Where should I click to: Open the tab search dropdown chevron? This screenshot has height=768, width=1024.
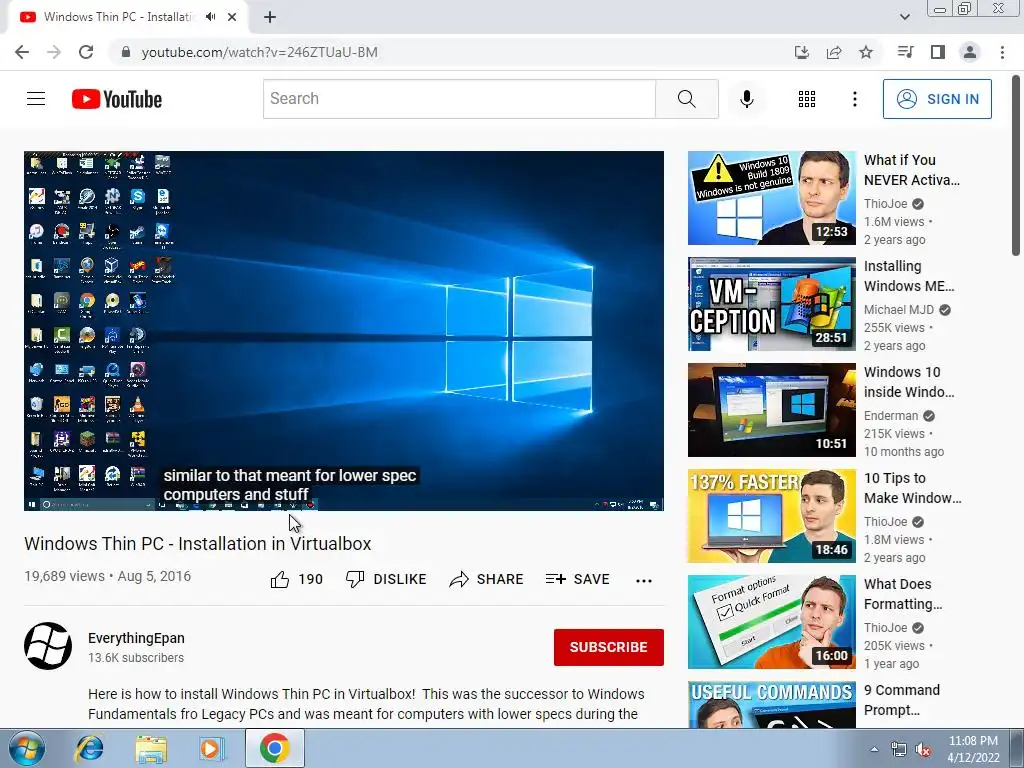point(904,17)
